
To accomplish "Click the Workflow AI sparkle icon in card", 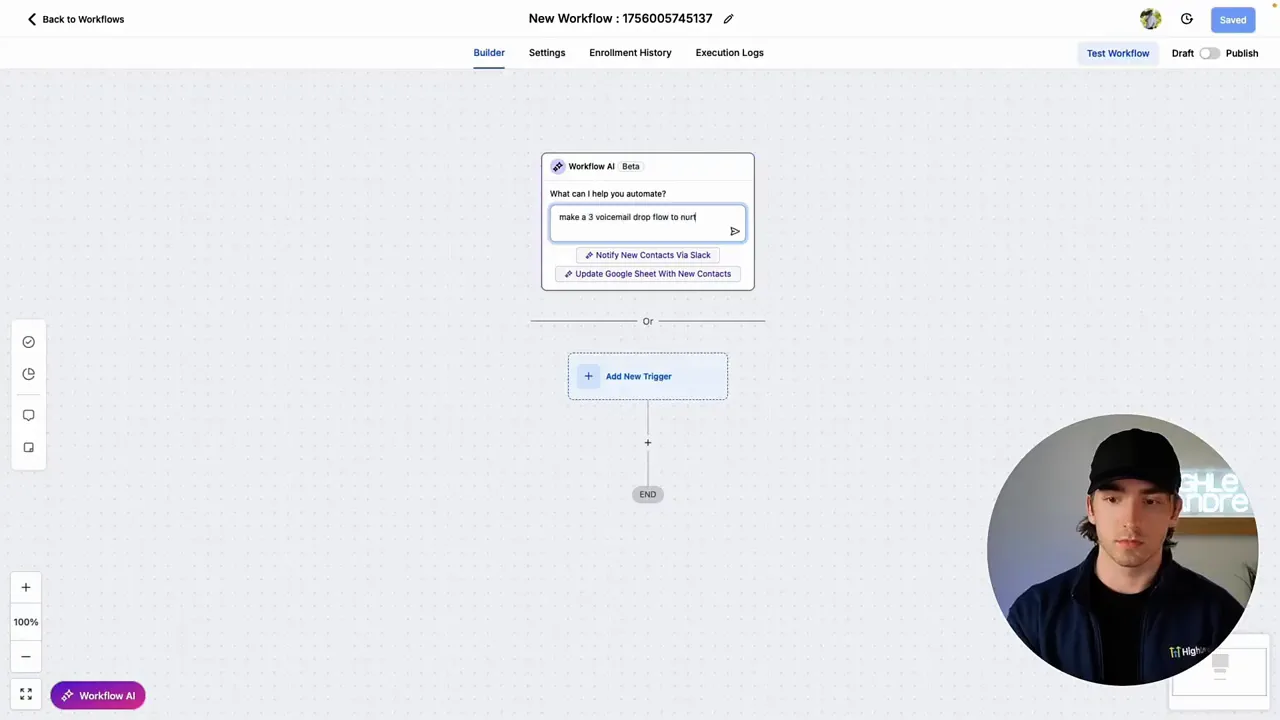I will (558, 167).
